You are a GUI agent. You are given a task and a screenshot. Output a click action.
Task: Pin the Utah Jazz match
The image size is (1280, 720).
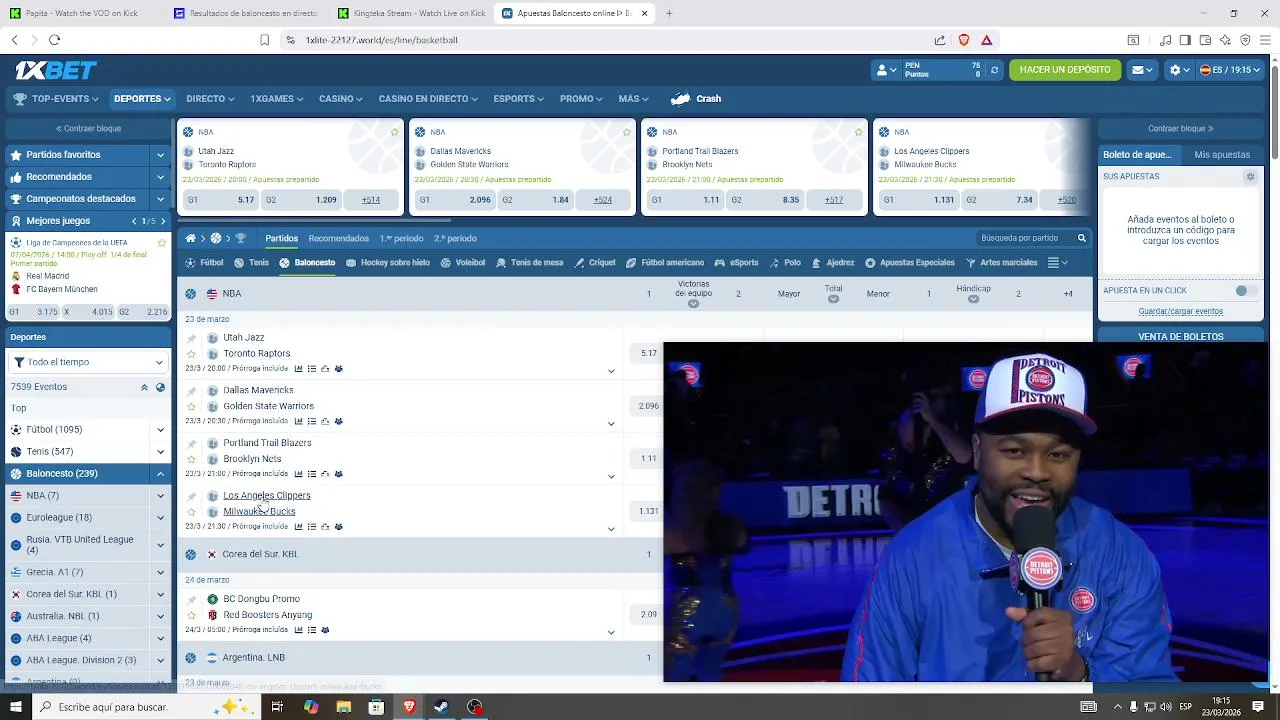click(x=191, y=339)
